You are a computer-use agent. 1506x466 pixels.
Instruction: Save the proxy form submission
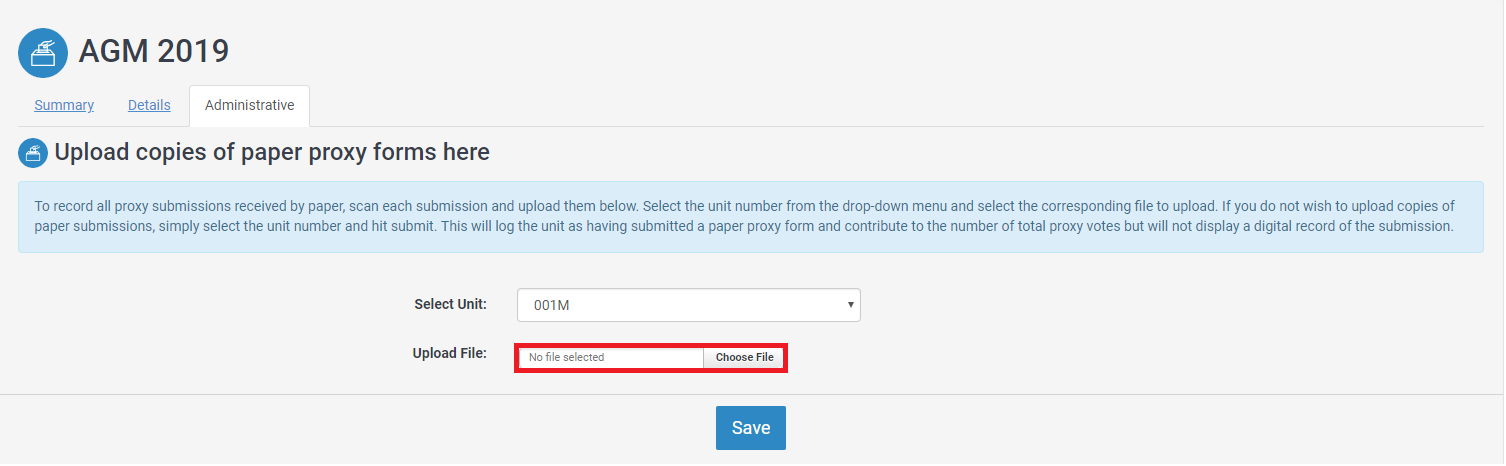tap(751, 428)
